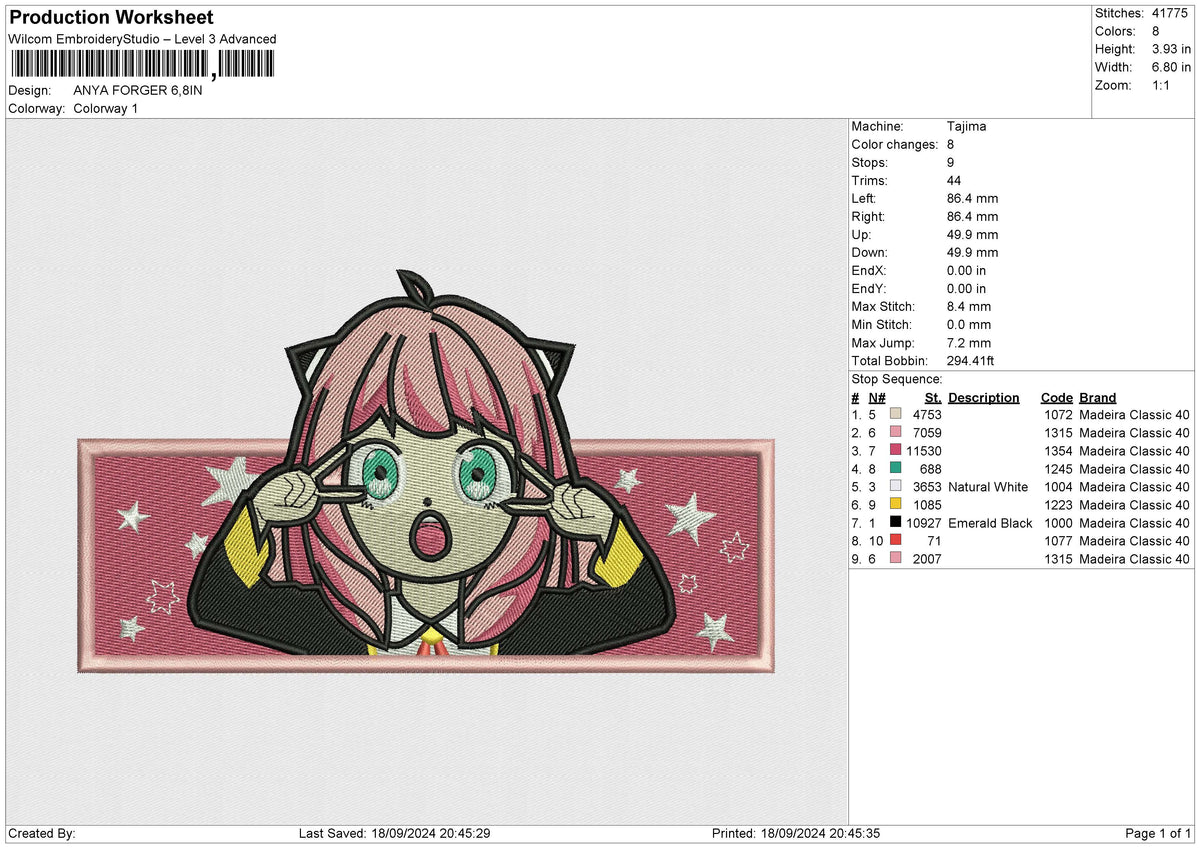Image resolution: width=1200 pixels, height=848 pixels.
Task: Click the Left value 86.4 mm
Action: click(972, 199)
